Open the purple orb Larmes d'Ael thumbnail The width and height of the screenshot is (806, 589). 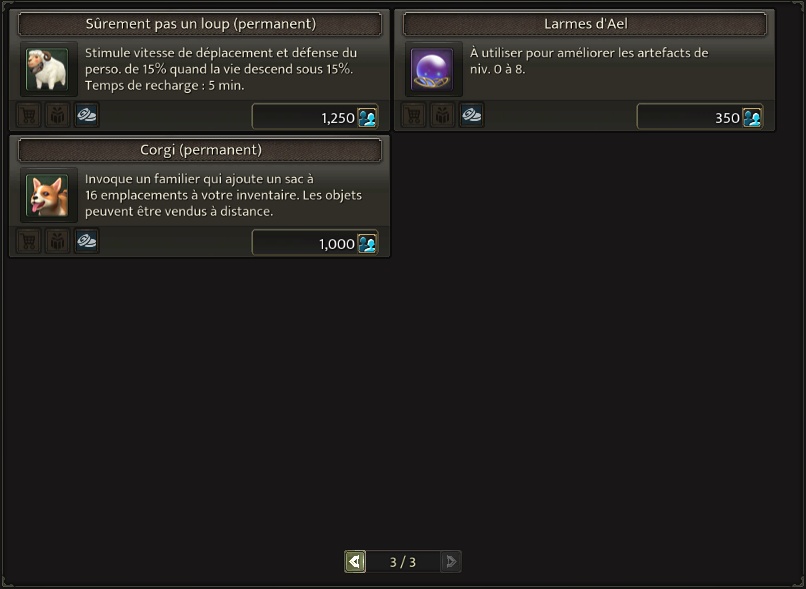coord(433,69)
